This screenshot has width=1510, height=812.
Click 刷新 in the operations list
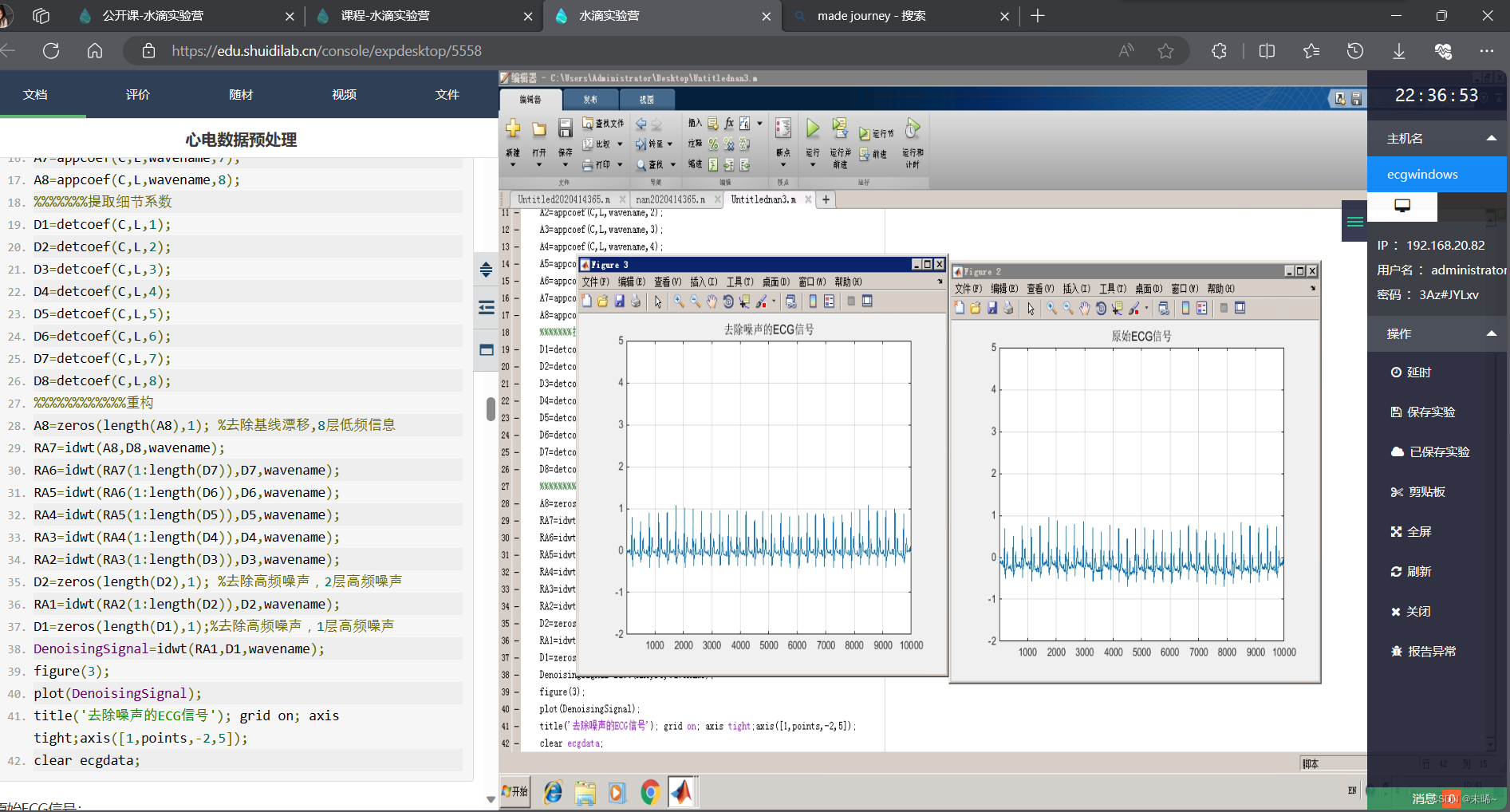coord(1410,571)
